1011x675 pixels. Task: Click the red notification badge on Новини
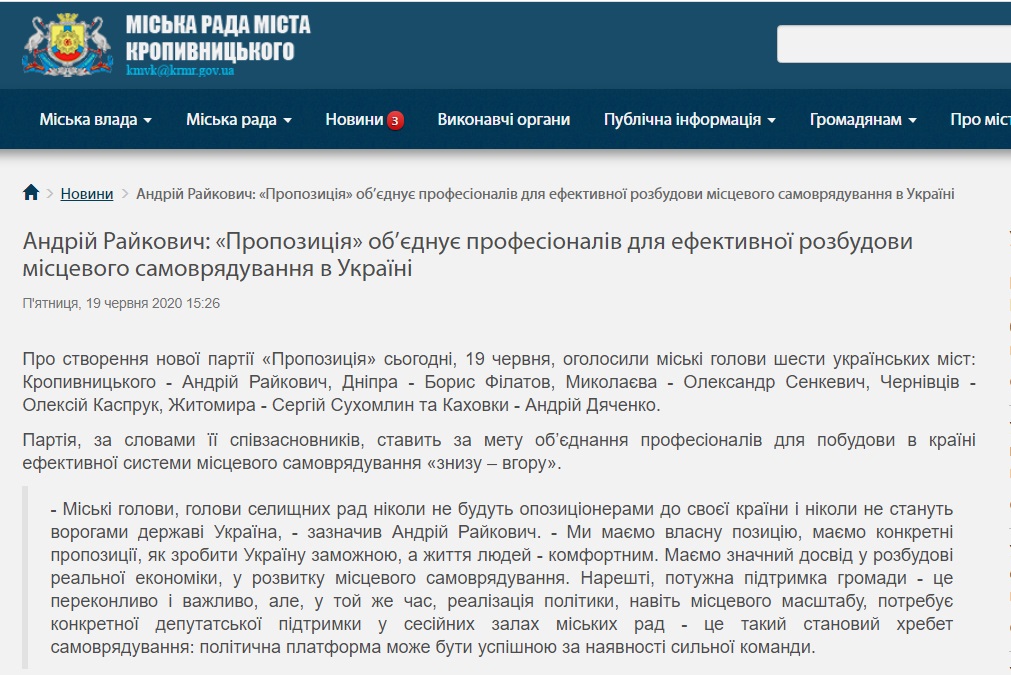395,121
